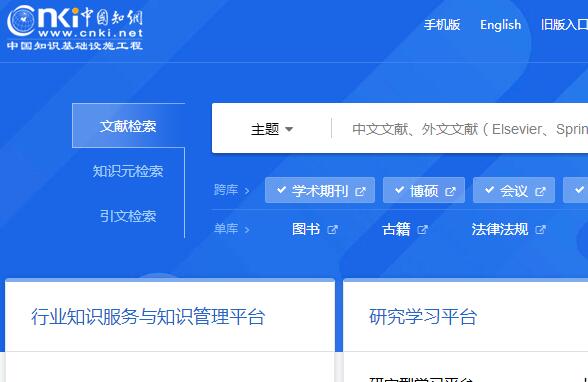This screenshot has height=382, width=588.
Task: Toggle the 学术期刊 checkmark
Action: pos(281,190)
